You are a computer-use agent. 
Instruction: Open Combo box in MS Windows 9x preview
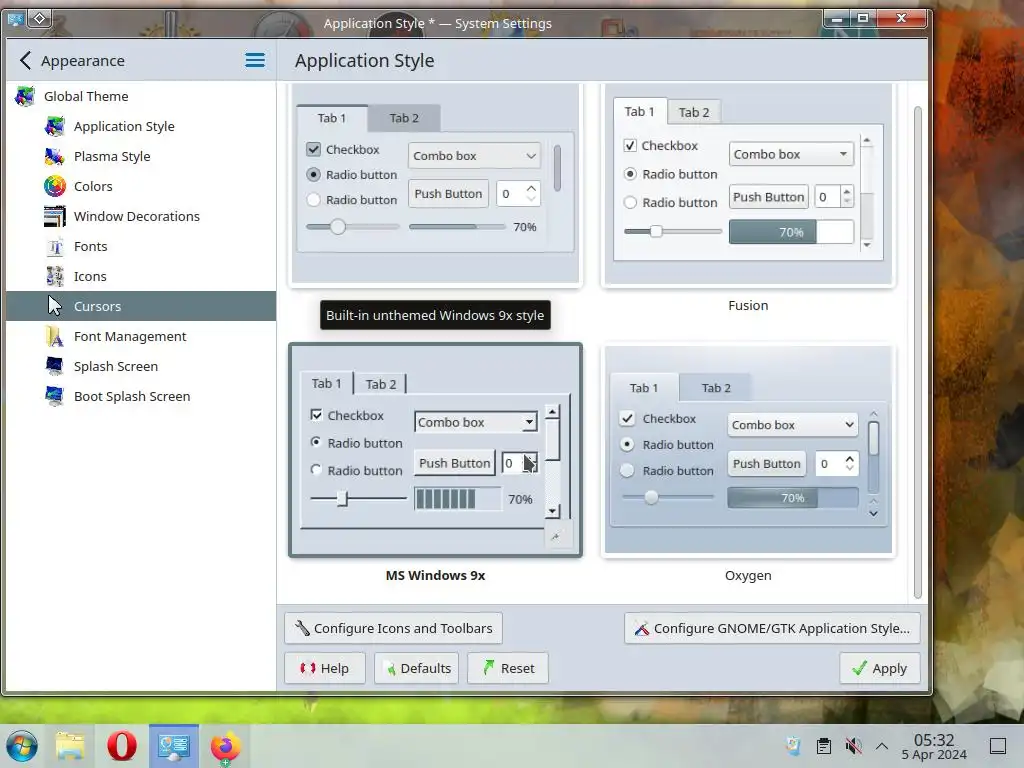[476, 423]
